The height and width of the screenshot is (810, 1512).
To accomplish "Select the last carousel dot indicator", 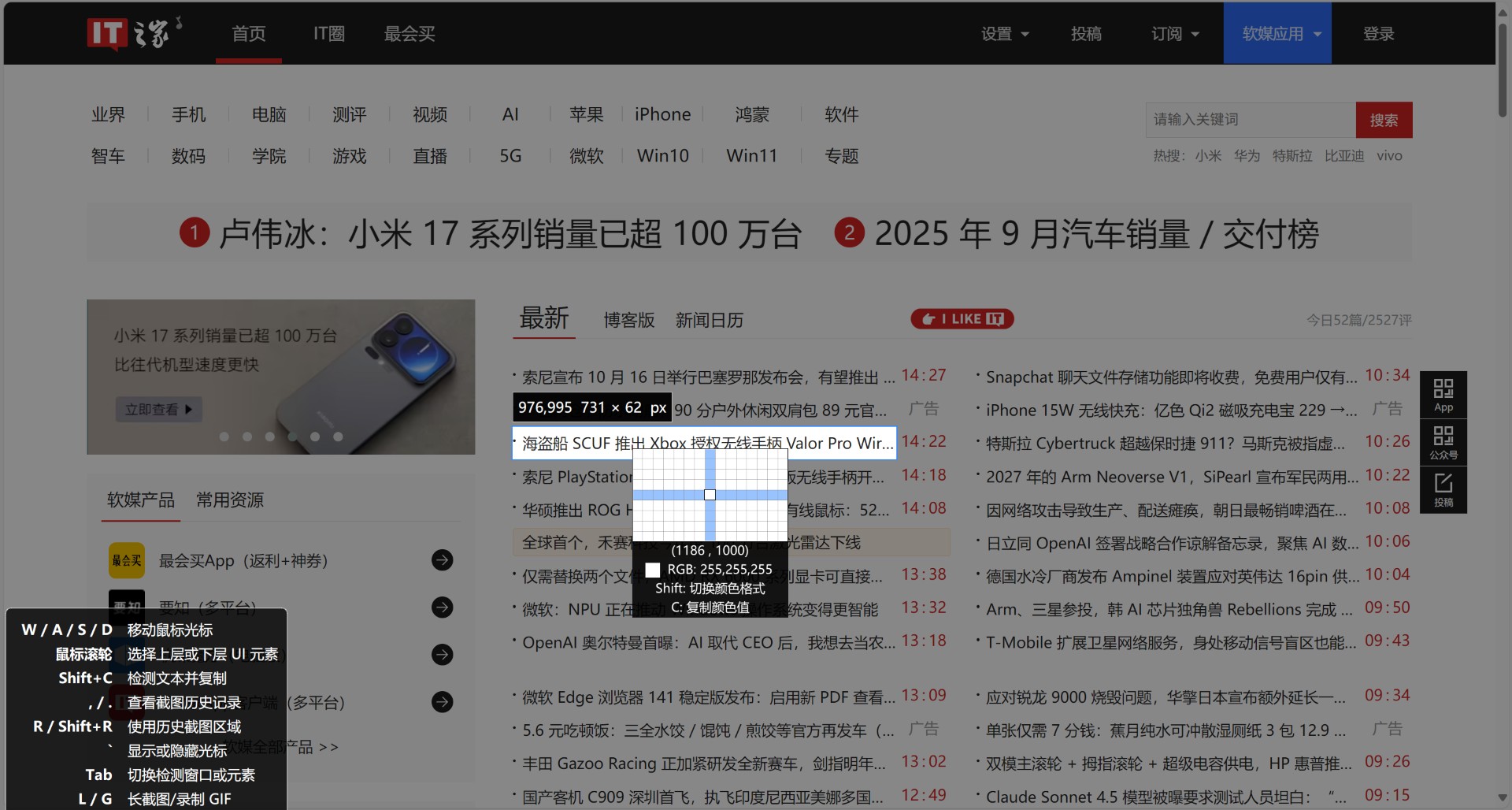I will [x=338, y=437].
